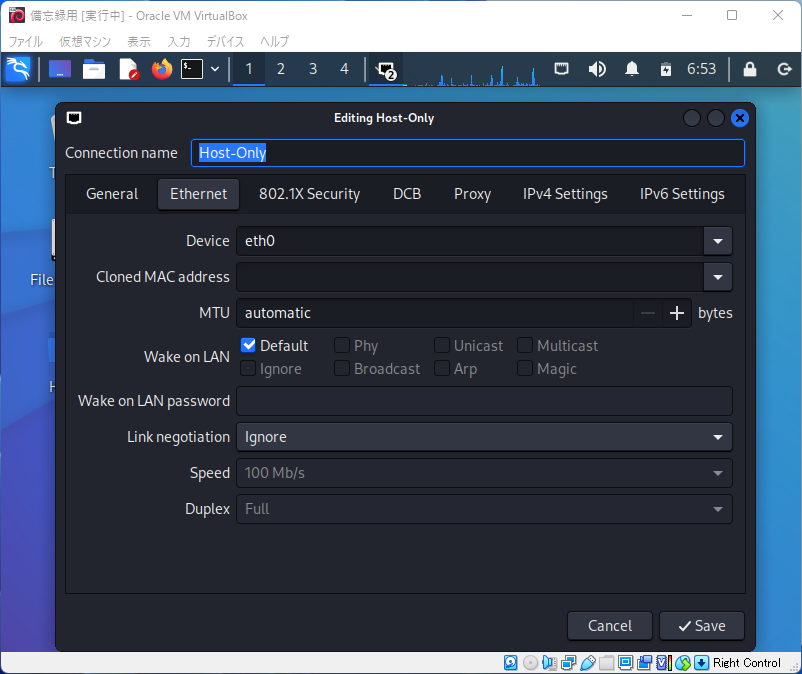This screenshot has width=802, height=674.
Task: Click the CPU graph monitor in panel
Action: click(x=476, y=74)
